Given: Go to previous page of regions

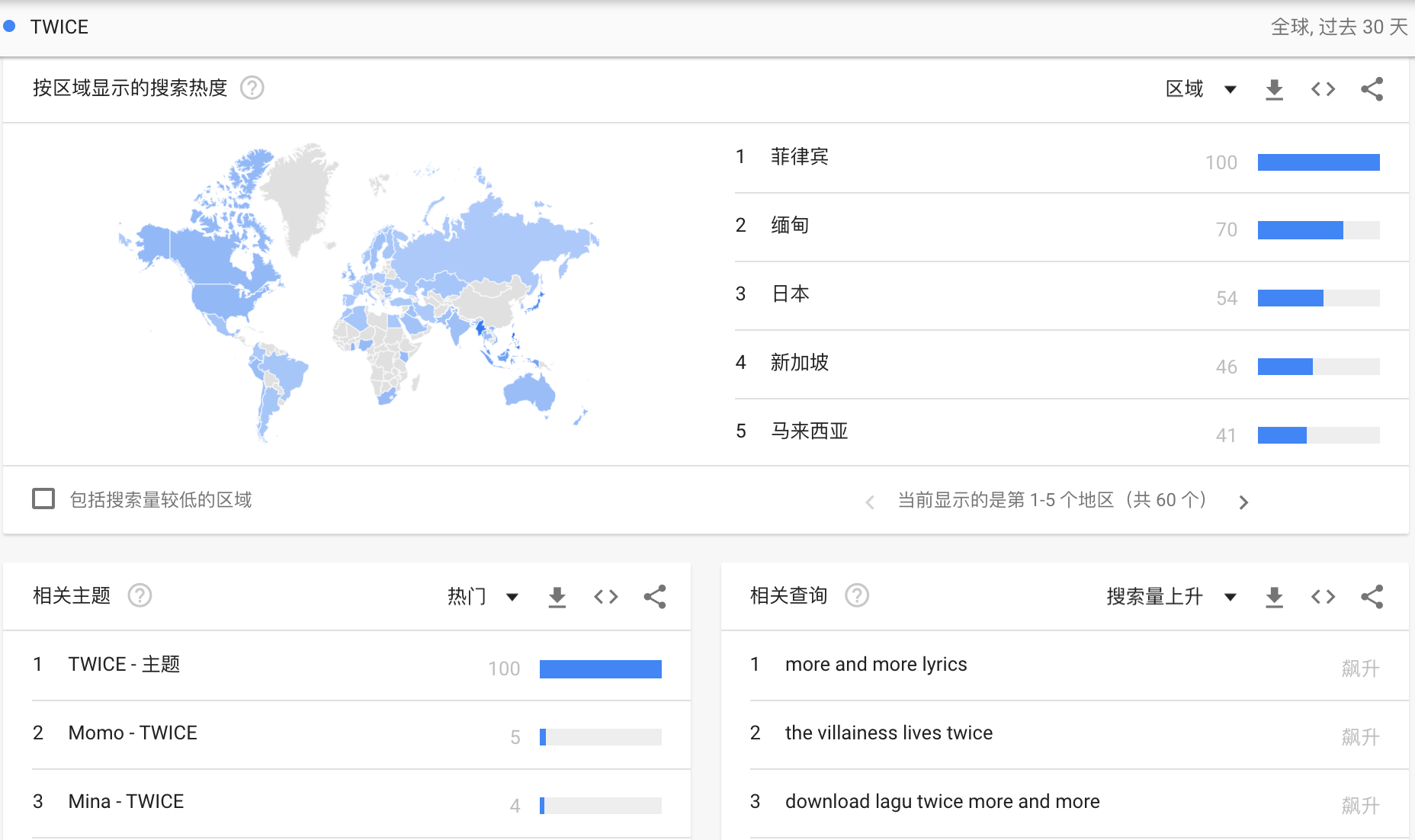Looking at the screenshot, I should click(870, 502).
